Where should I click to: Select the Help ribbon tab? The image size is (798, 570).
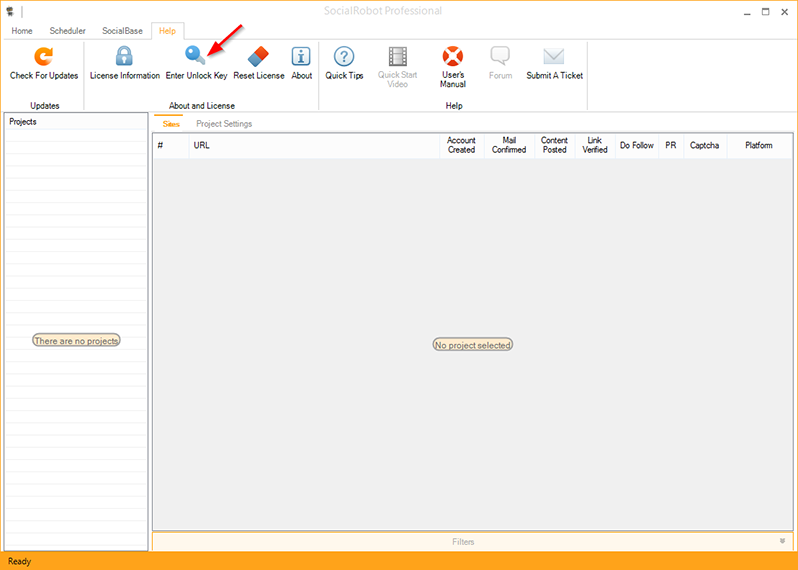pyautogui.click(x=167, y=31)
